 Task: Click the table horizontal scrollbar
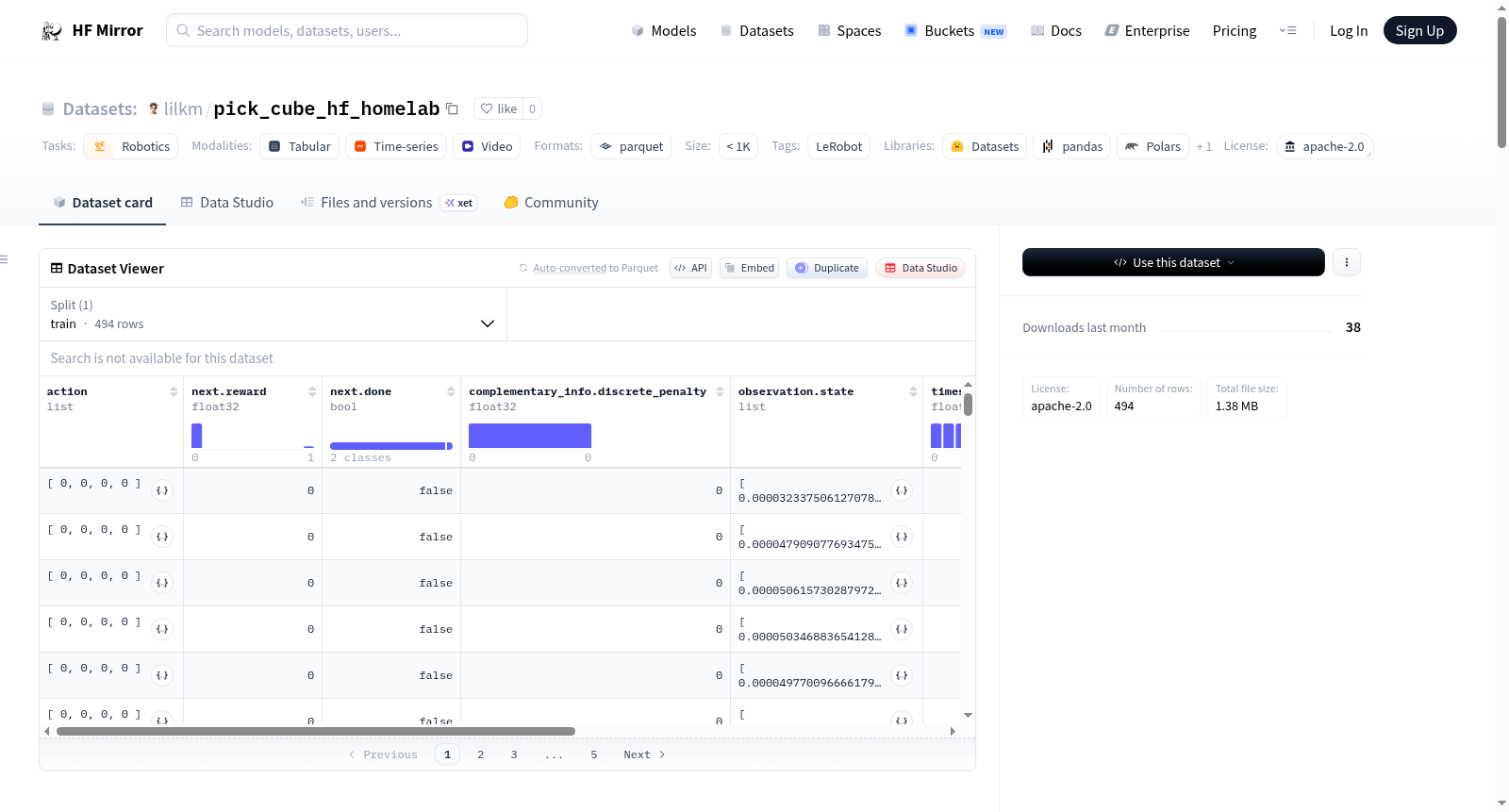316,731
